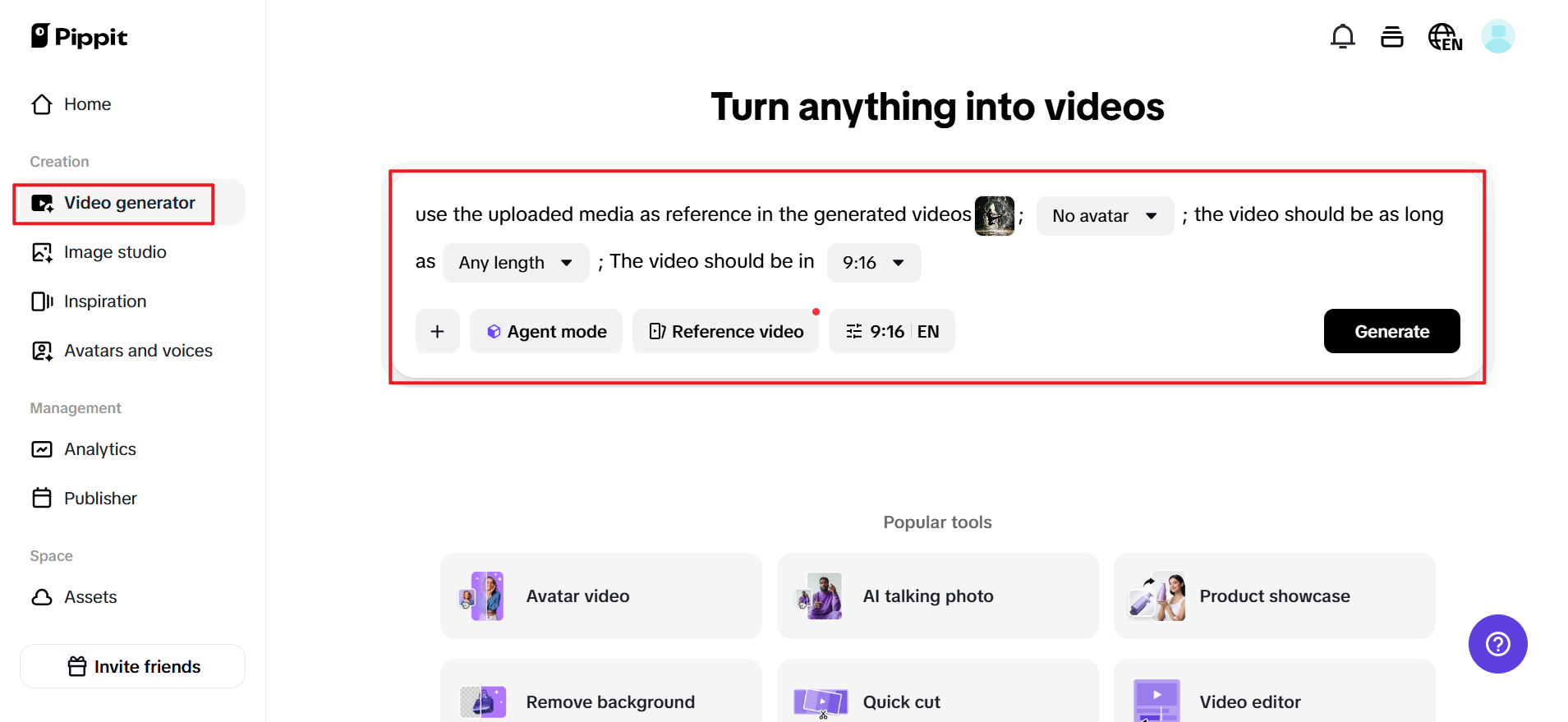
Task: Click the Product showcase card thumbnail icon
Action: coord(1156,596)
